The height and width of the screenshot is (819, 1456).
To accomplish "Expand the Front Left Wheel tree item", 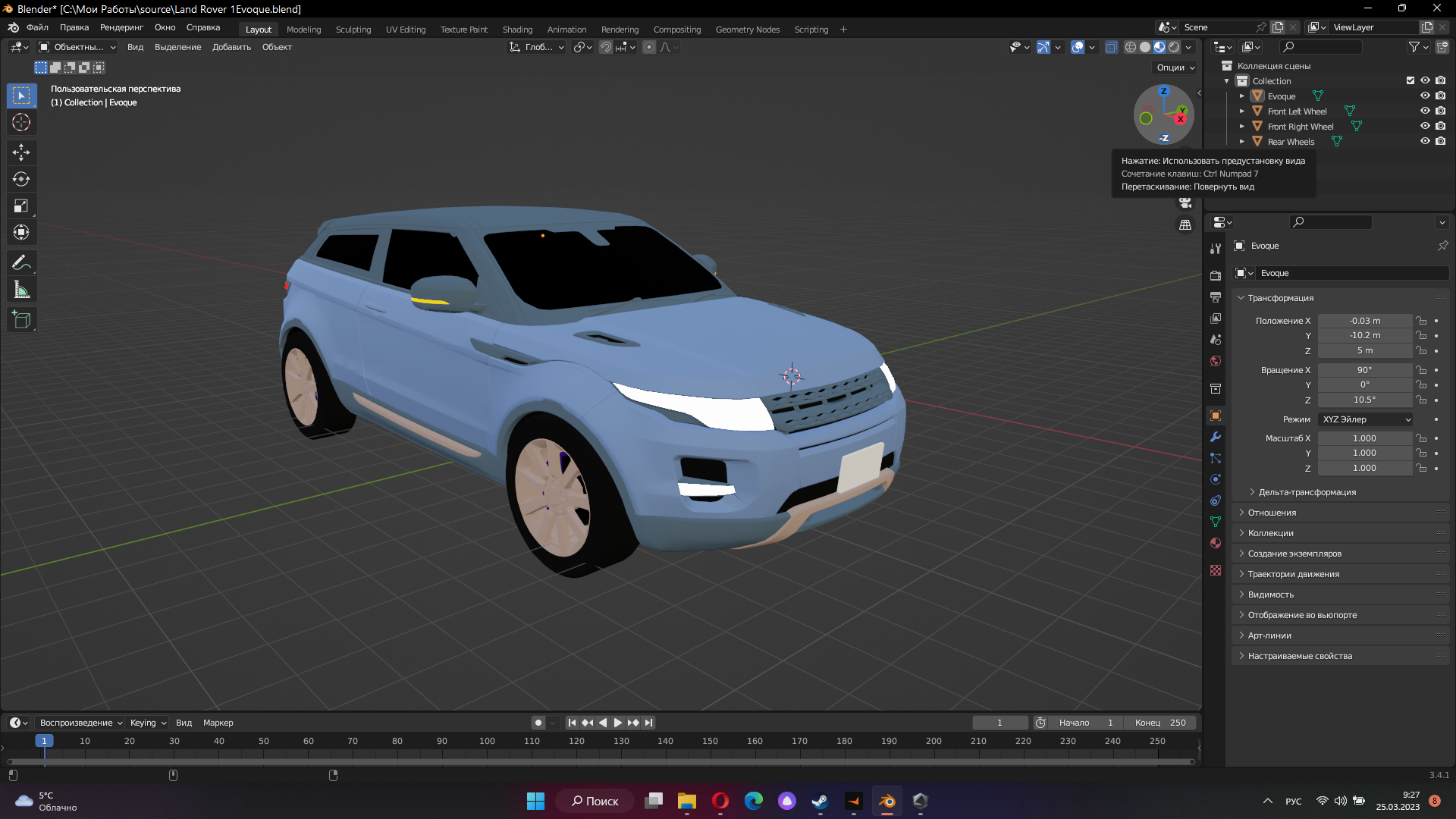I will (1242, 111).
